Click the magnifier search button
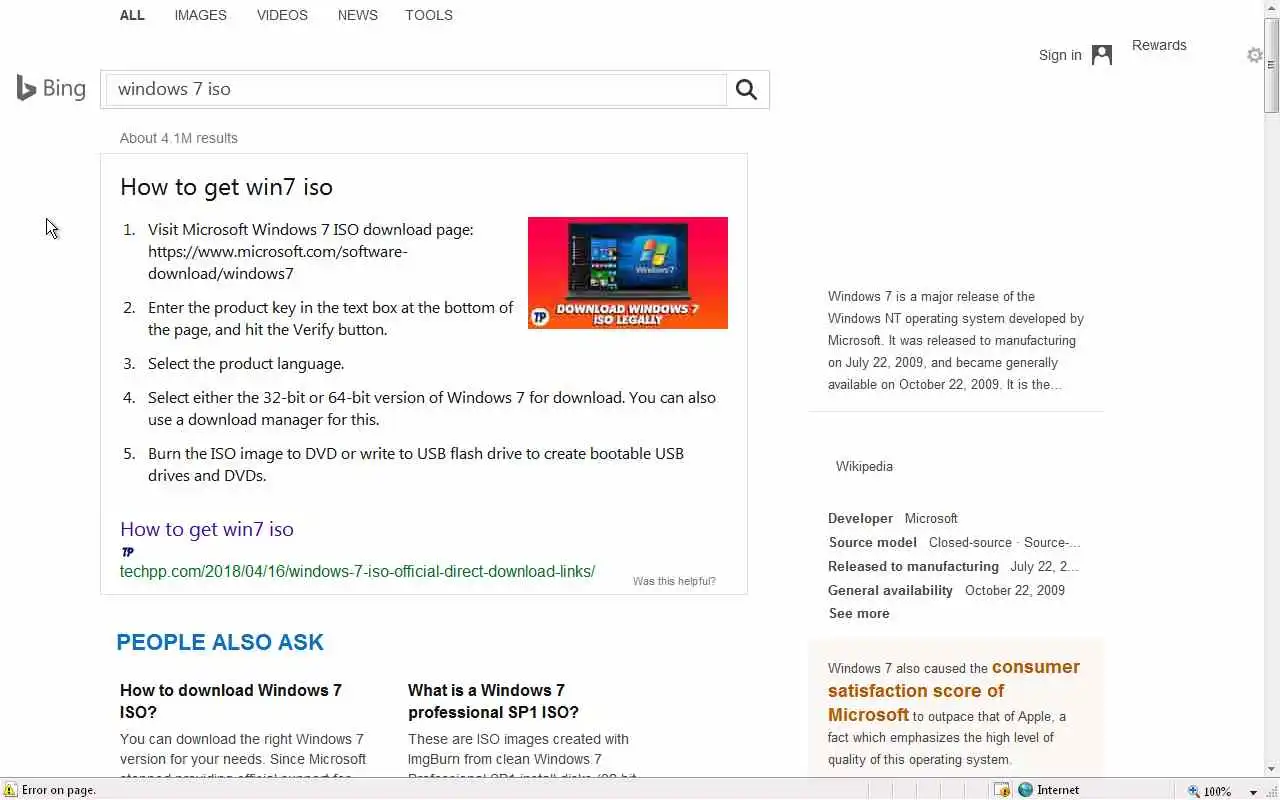Screen dimensions: 1280x800 pyautogui.click(x=746, y=89)
